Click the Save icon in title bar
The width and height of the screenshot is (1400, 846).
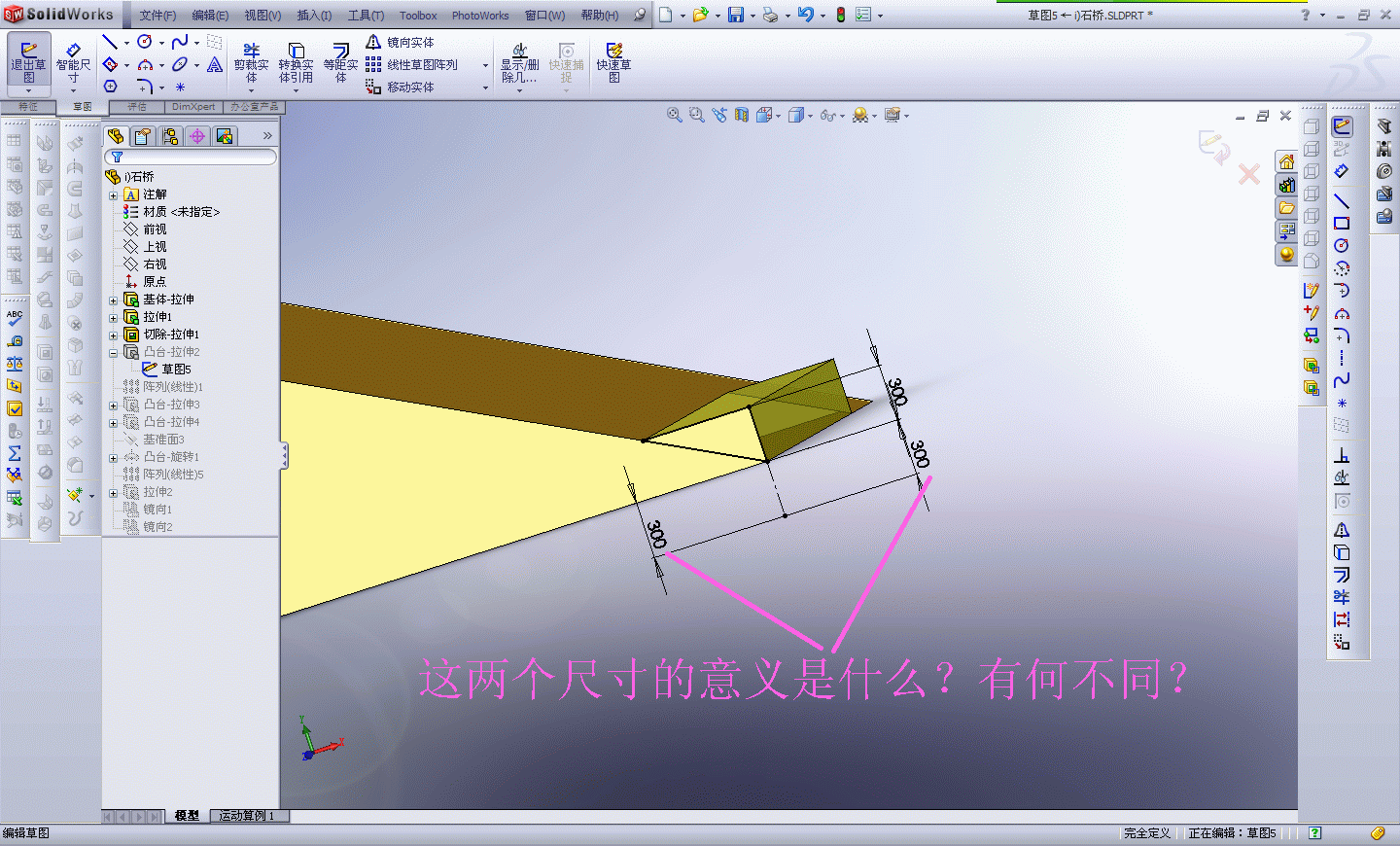(736, 15)
